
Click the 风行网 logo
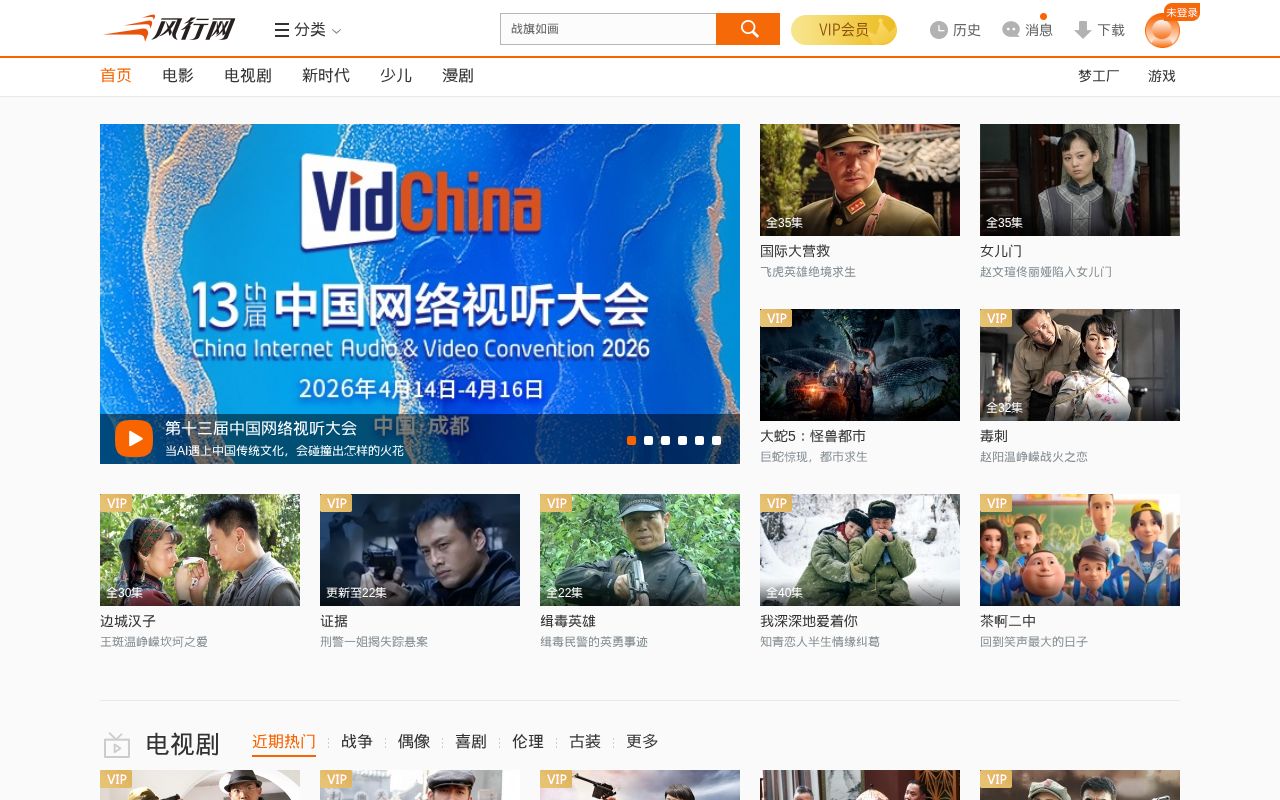point(170,28)
